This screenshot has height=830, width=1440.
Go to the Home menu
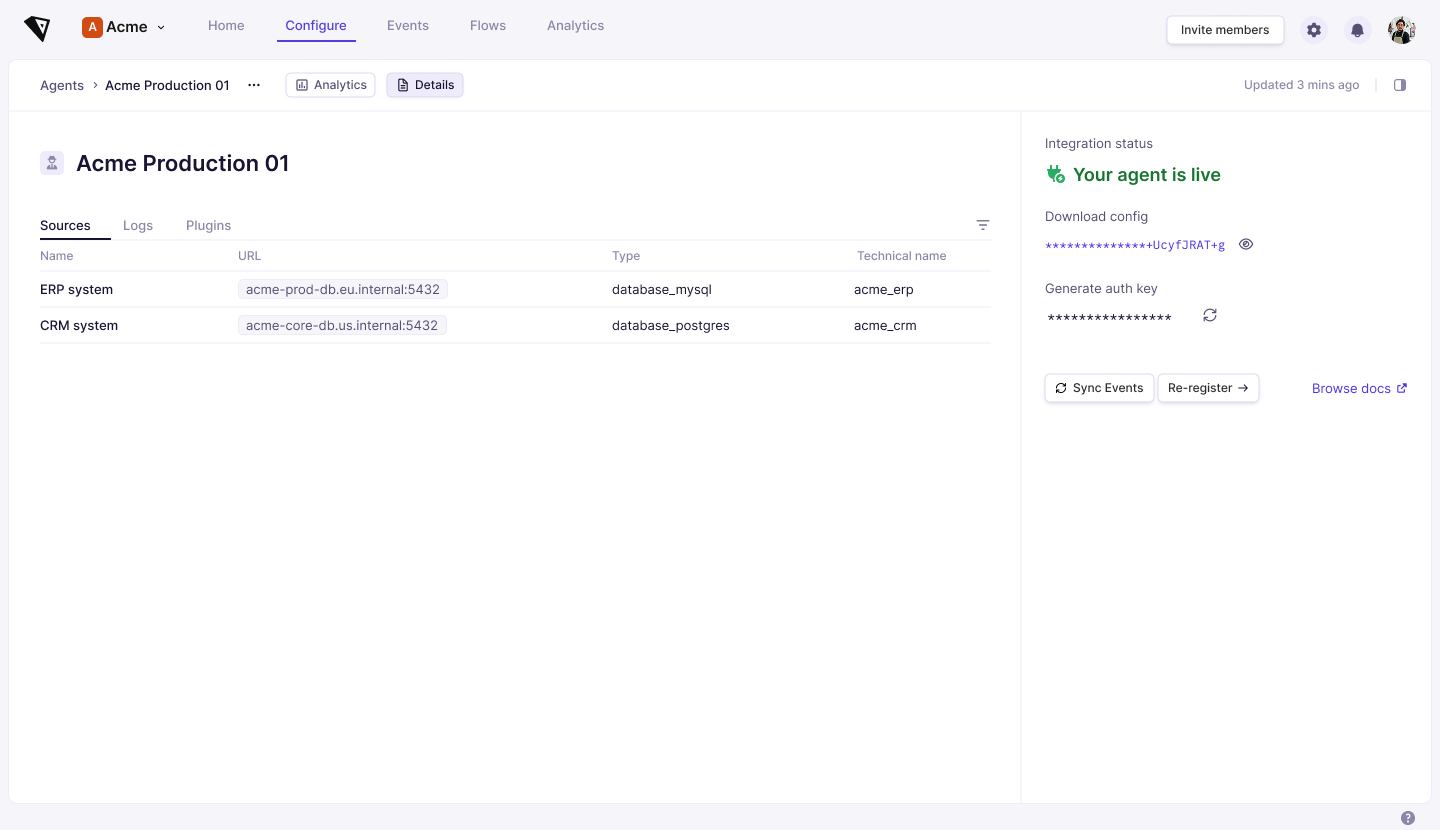226,26
